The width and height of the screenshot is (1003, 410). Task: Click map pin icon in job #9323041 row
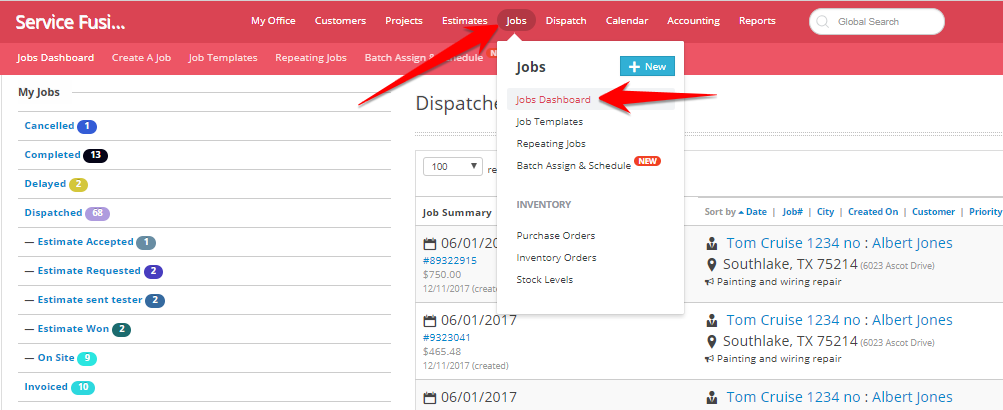pos(711,342)
